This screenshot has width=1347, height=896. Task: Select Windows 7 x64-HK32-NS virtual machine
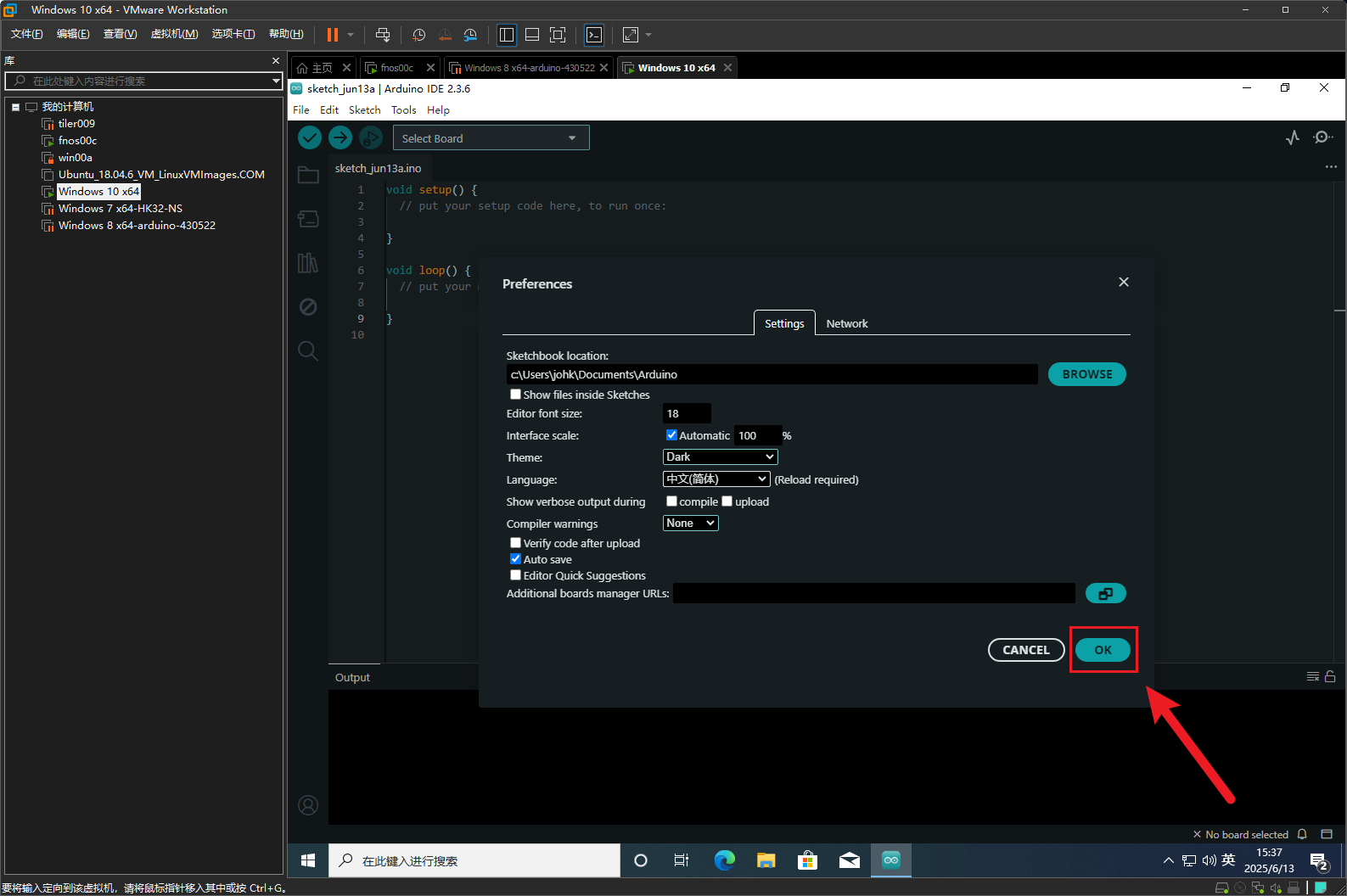click(120, 209)
